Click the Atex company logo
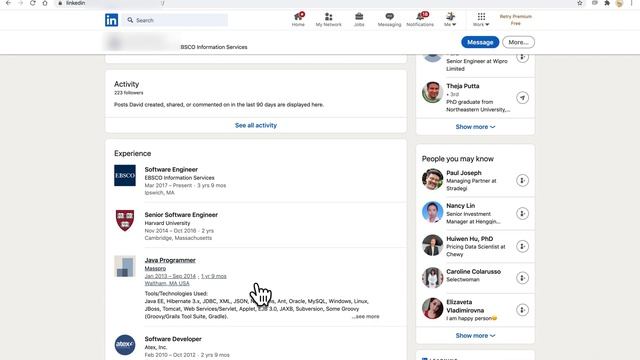 pyautogui.click(x=125, y=345)
